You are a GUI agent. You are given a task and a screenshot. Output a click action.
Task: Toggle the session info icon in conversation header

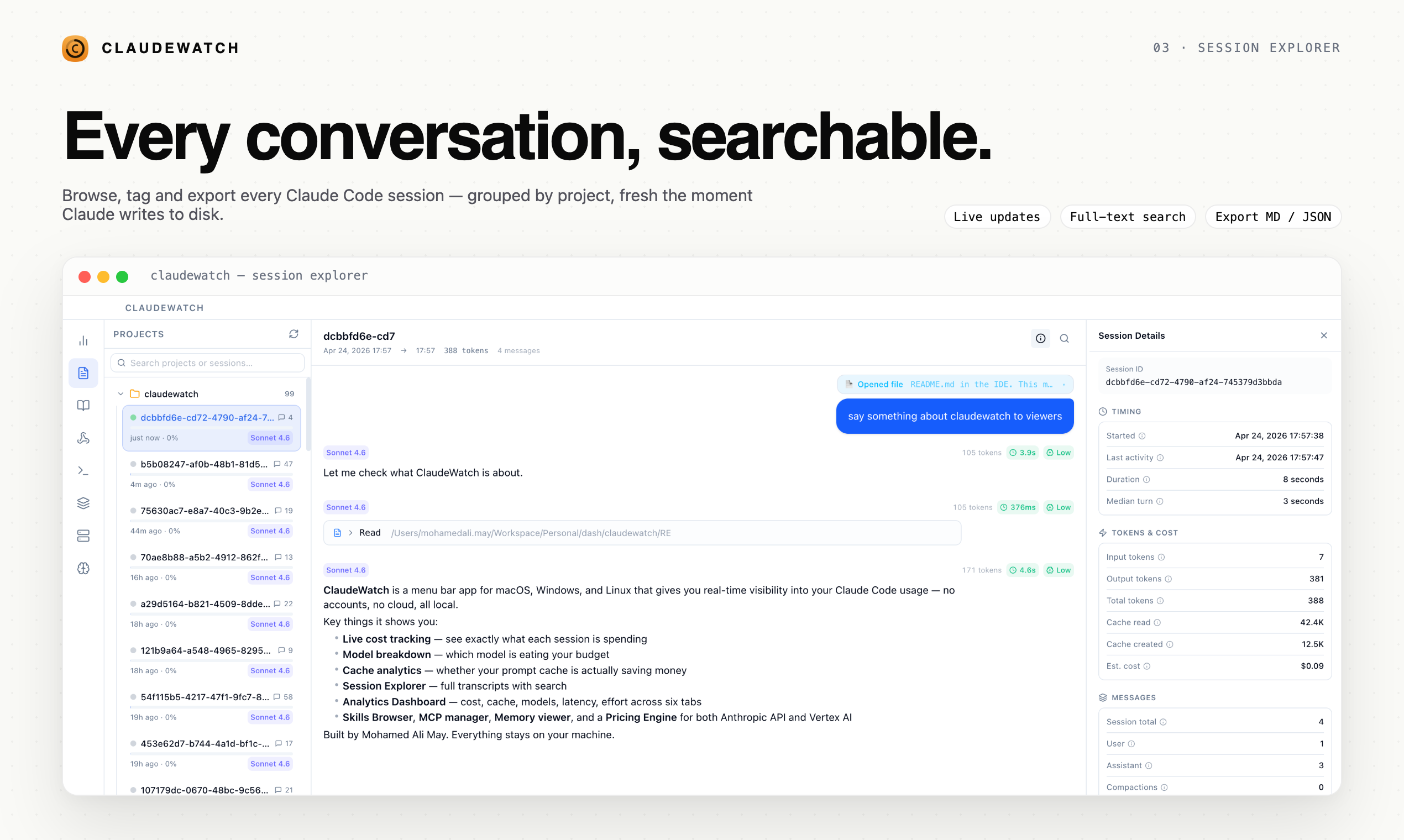click(x=1040, y=339)
